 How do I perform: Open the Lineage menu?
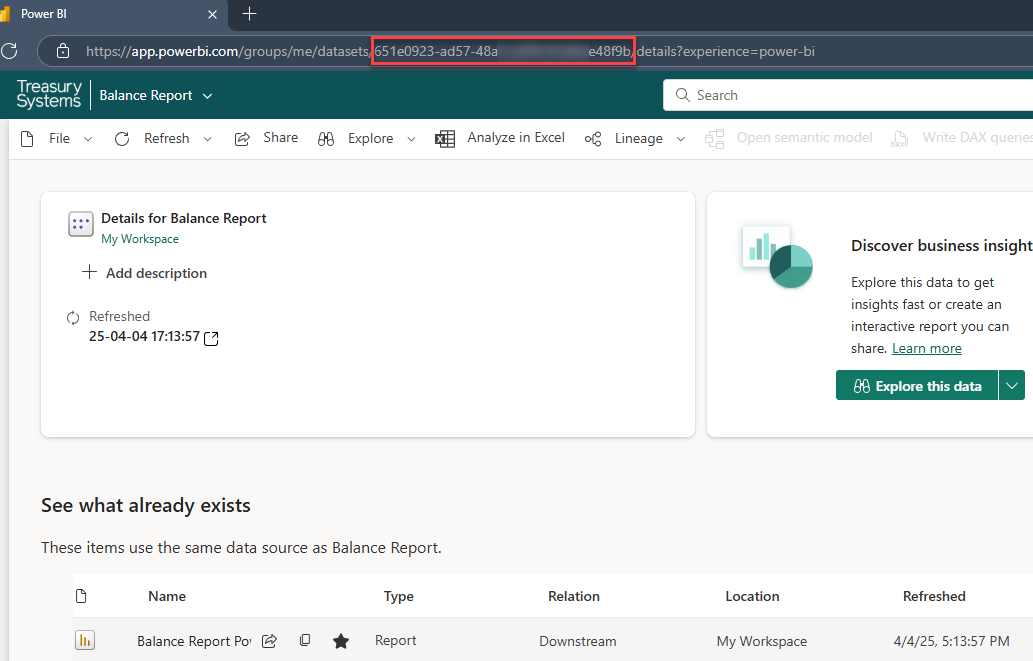tap(638, 138)
